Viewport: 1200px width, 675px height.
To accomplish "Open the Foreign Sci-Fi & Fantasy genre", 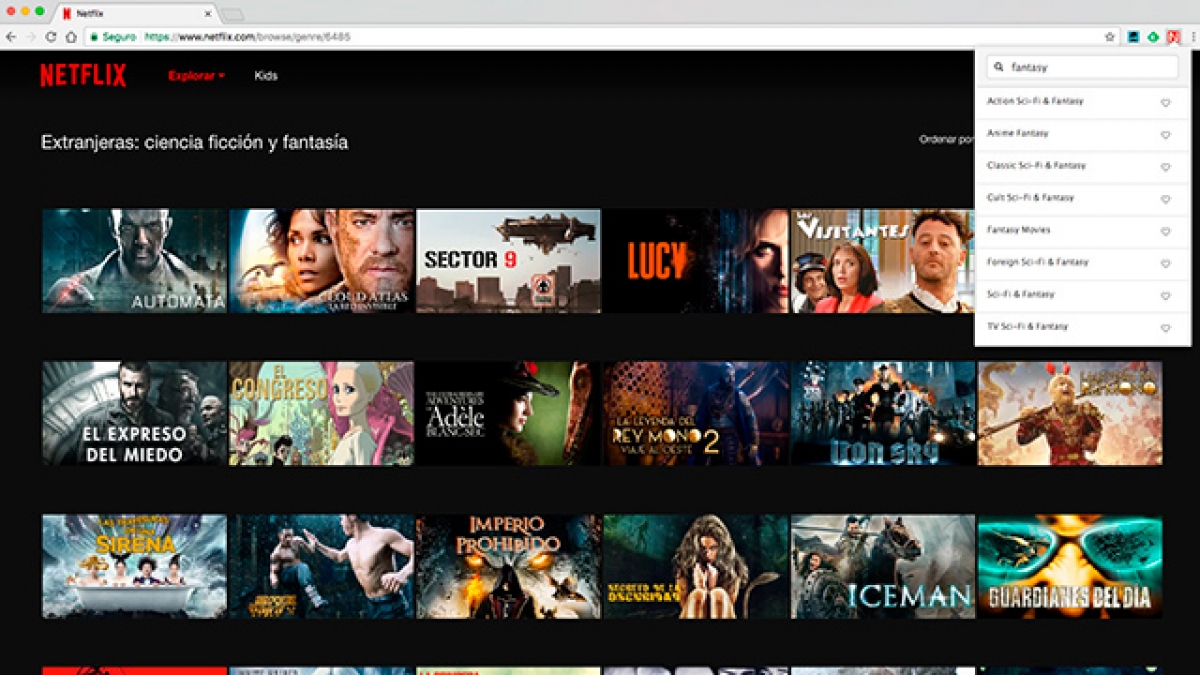I will (x=1038, y=262).
